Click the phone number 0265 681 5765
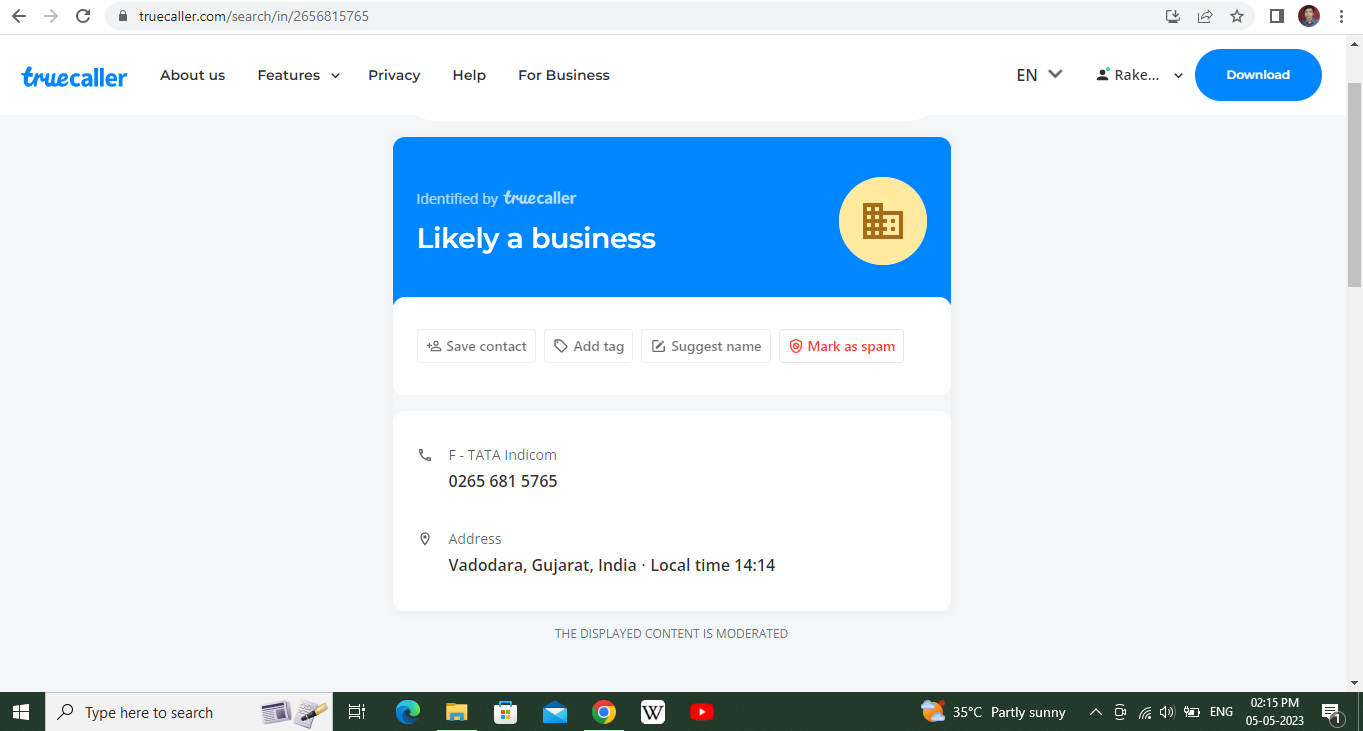Image resolution: width=1363 pixels, height=731 pixels. point(503,481)
